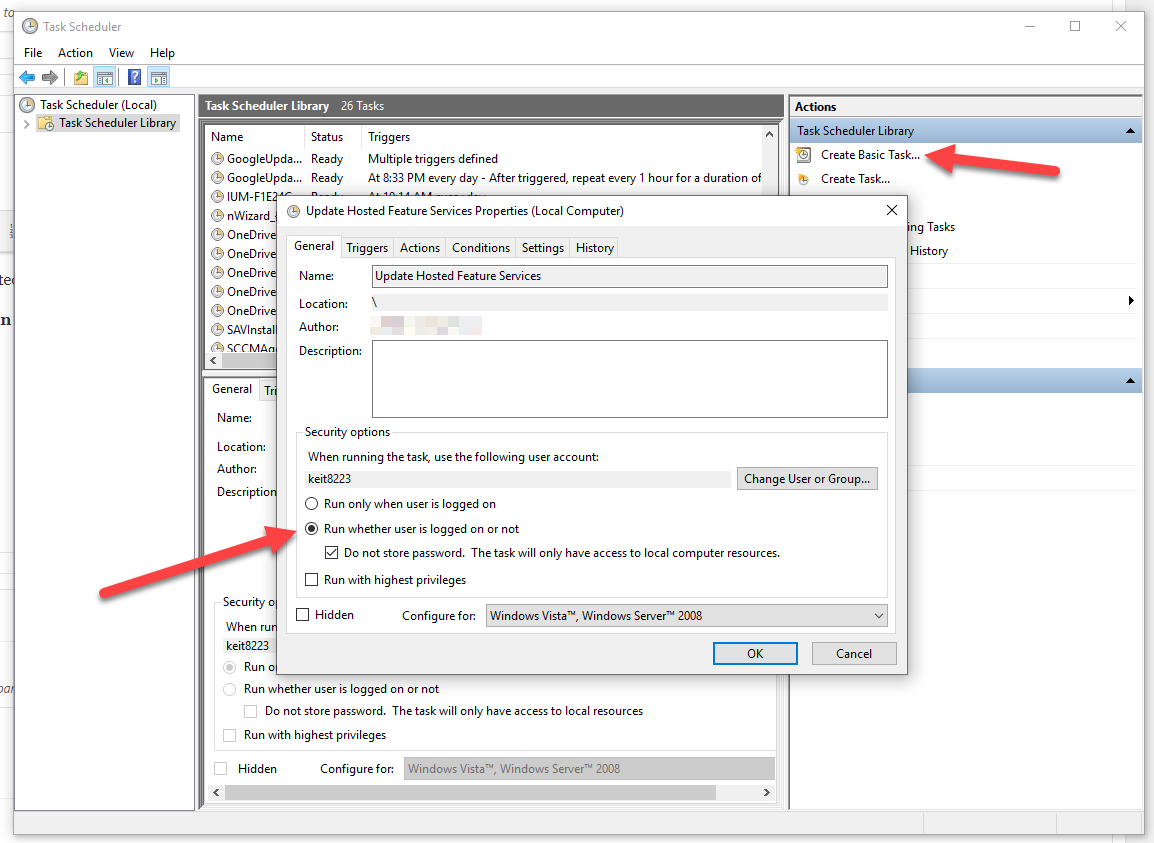Click the Create Basic Task icon
The height and width of the screenshot is (843, 1154).
pos(802,154)
